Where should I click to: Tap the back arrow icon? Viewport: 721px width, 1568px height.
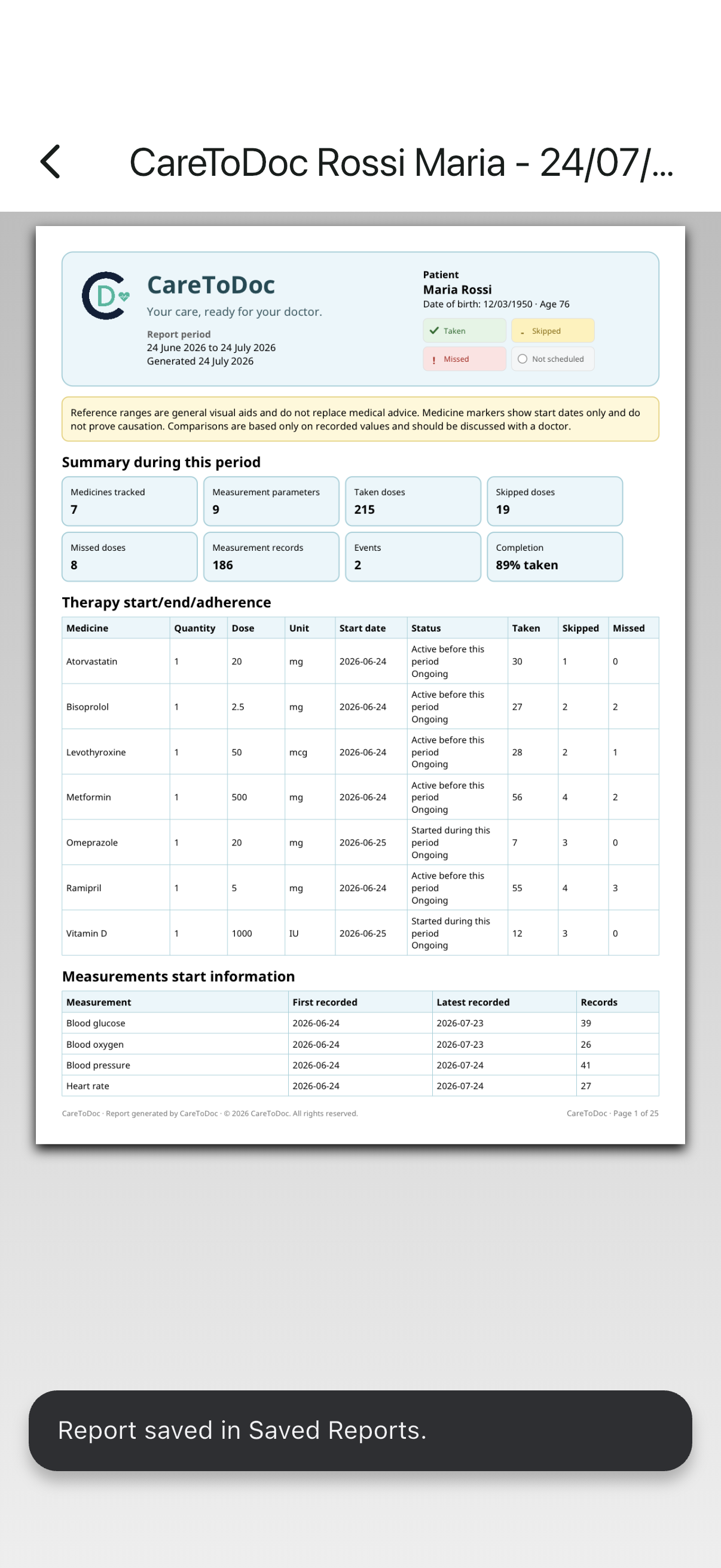[x=50, y=162]
